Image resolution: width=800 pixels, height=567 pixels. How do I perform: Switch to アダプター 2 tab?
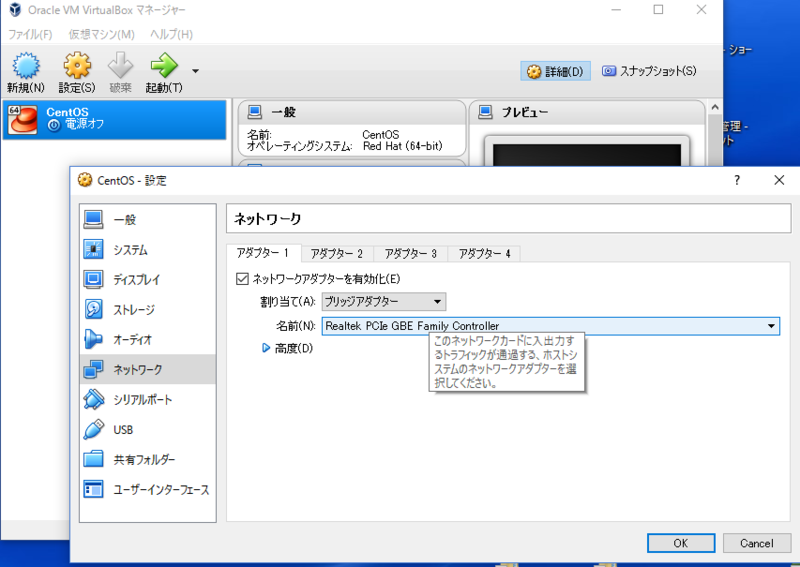coord(337,253)
